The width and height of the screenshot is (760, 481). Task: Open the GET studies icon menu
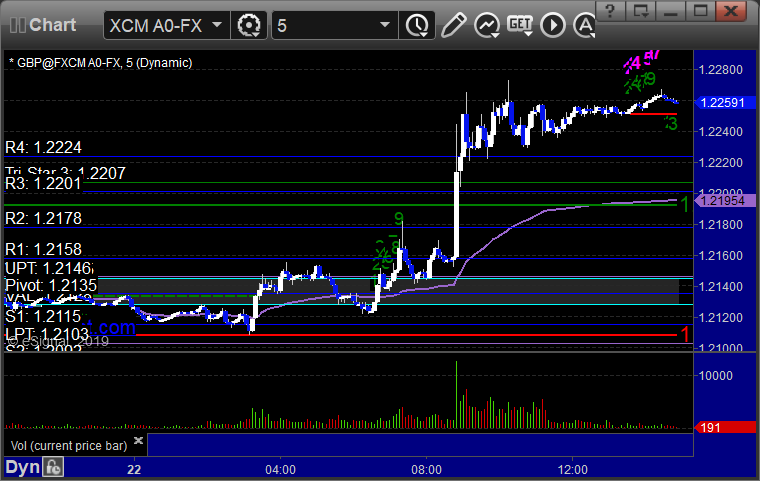(520, 24)
